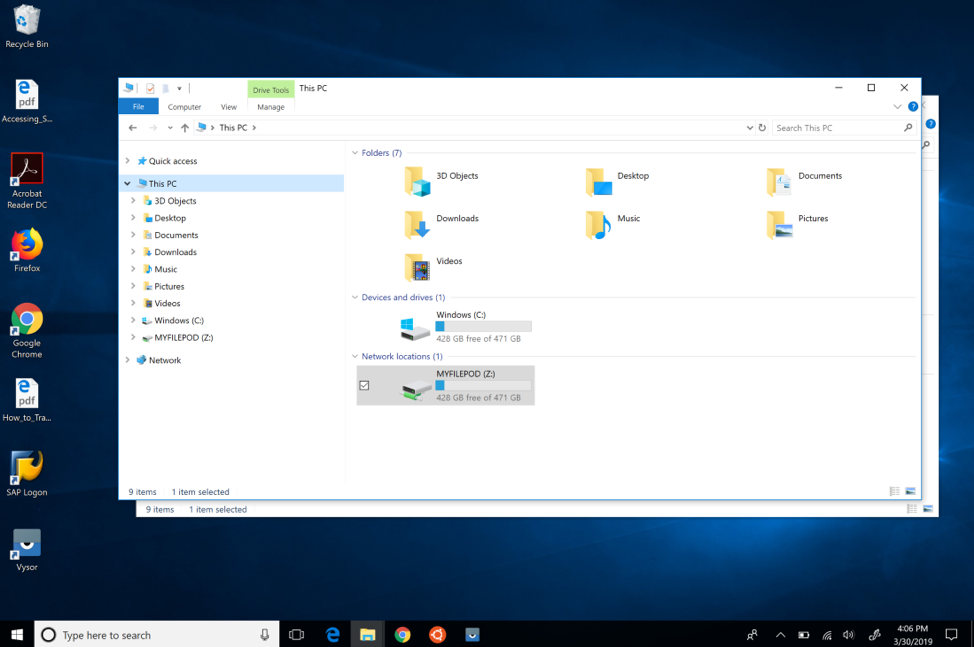The height and width of the screenshot is (647, 974).
Task: Click the Windows (C:) usage bar
Action: coord(483,327)
